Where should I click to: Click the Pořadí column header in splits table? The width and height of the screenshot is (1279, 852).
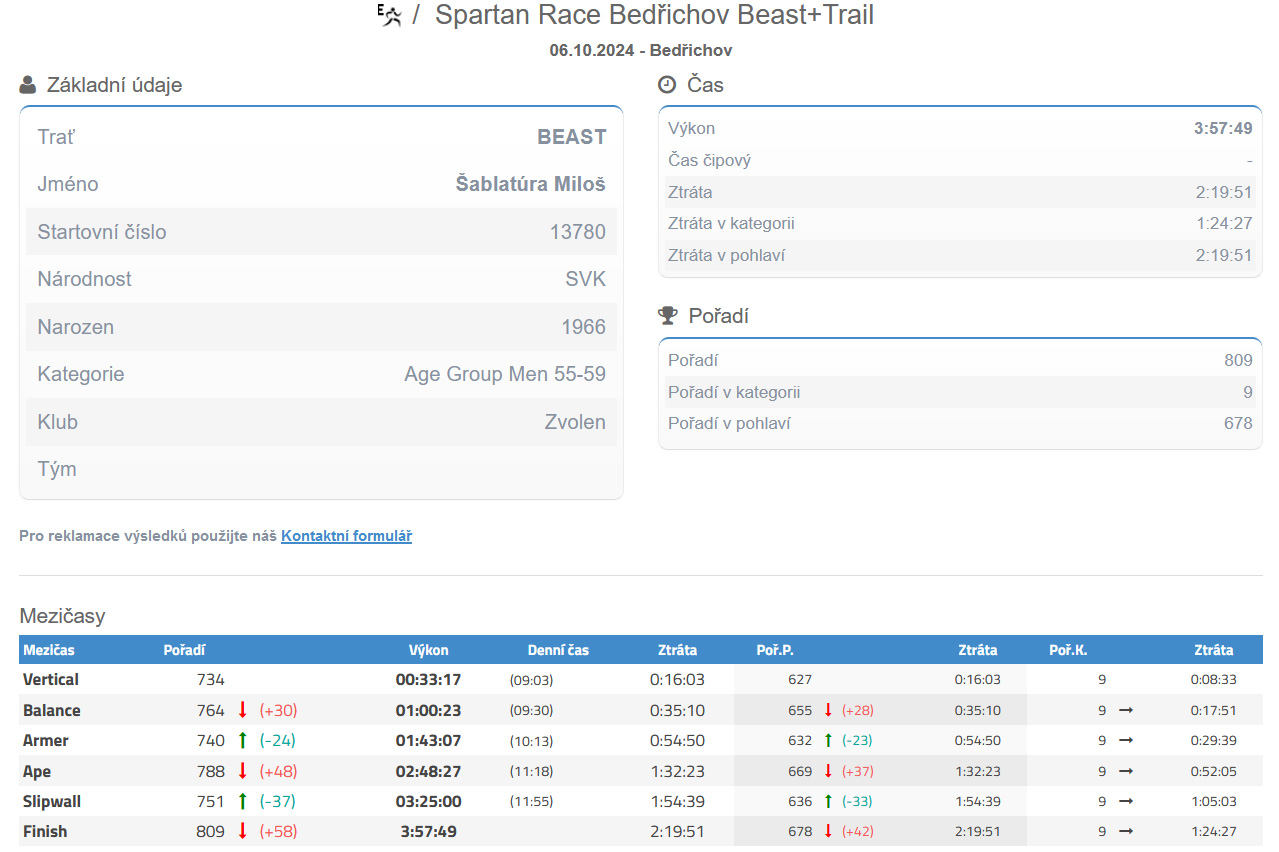click(184, 650)
